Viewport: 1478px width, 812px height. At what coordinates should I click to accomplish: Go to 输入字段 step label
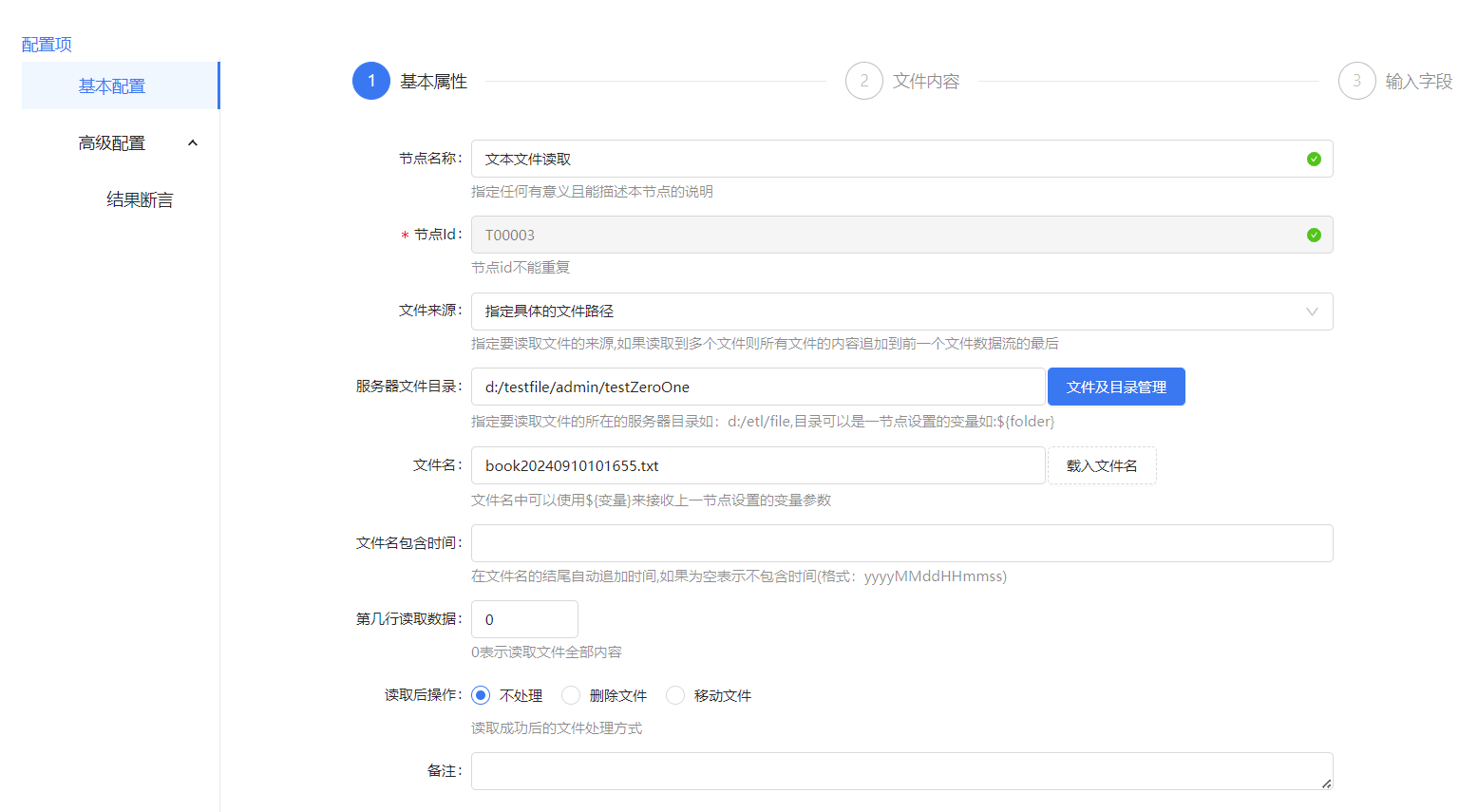point(1419,82)
